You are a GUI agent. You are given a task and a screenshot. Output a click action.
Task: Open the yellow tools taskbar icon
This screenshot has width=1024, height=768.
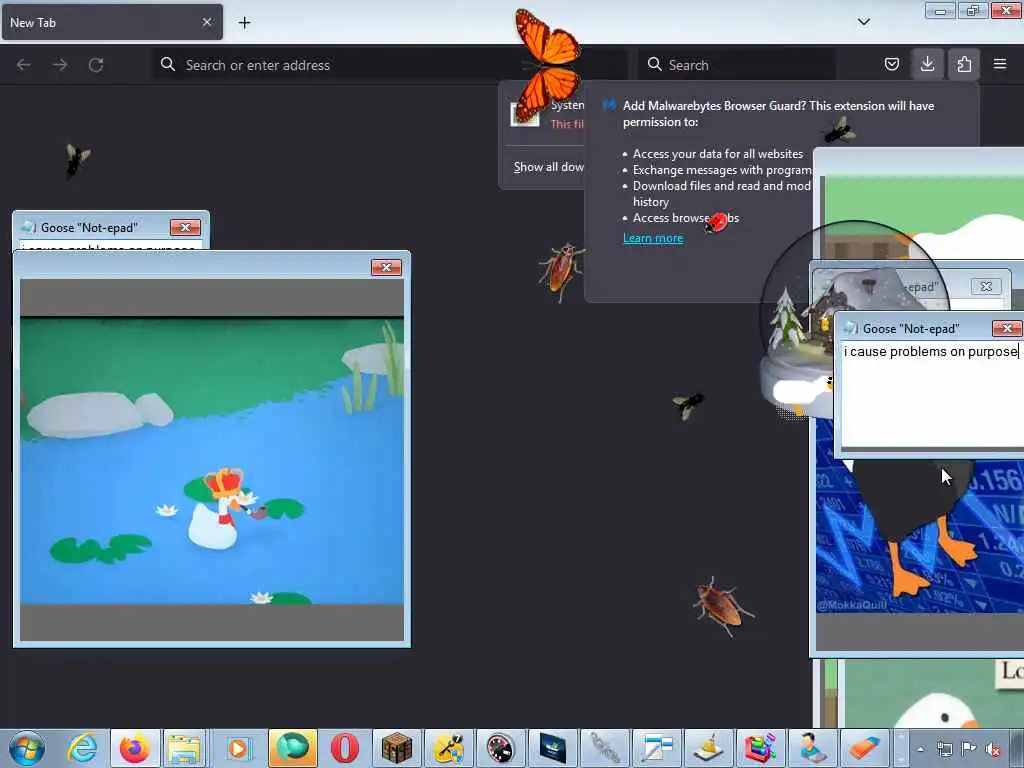pyautogui.click(x=448, y=748)
